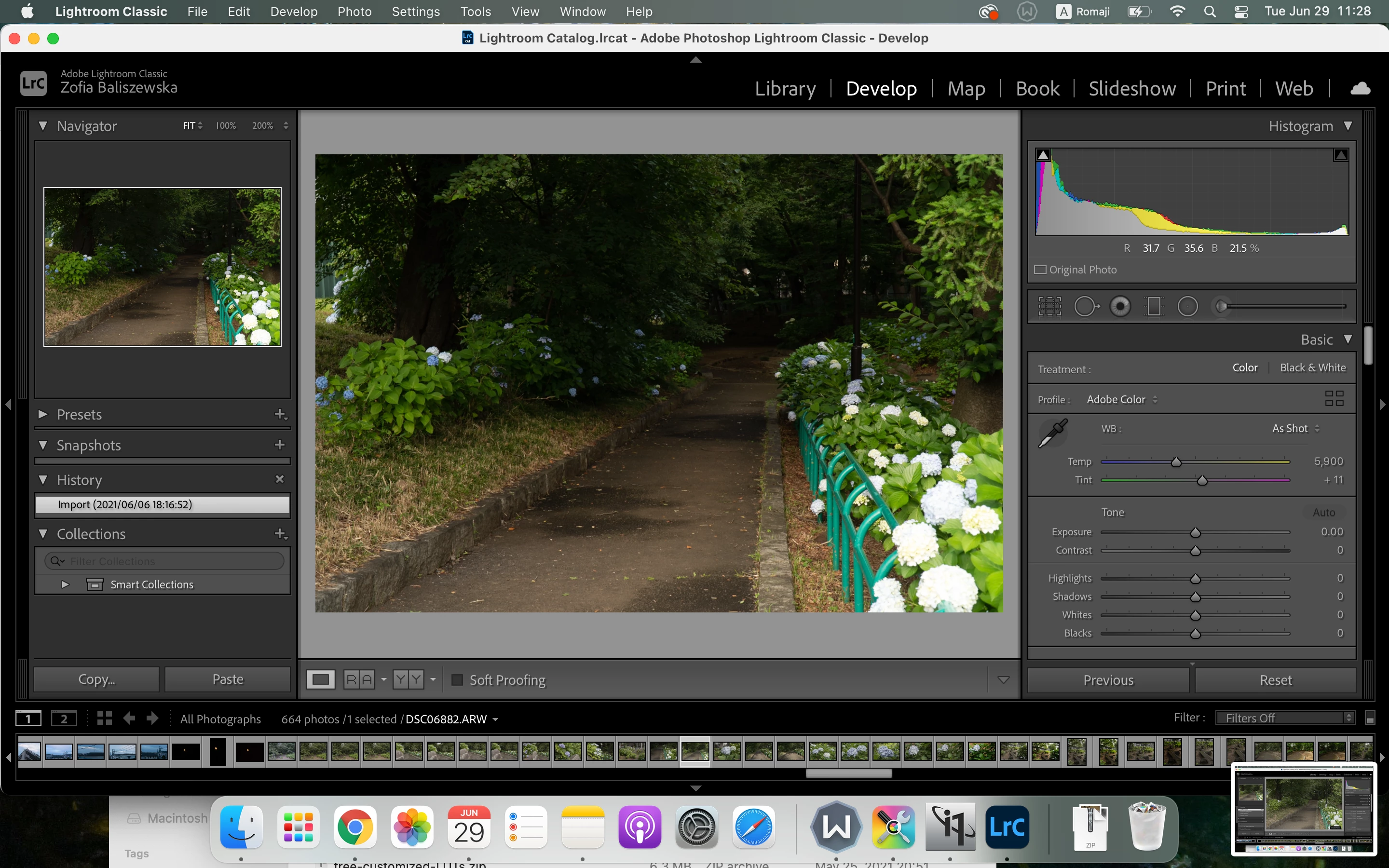Image resolution: width=1389 pixels, height=868 pixels.
Task: Select the Crop Overlay tool icon
Action: [1050, 307]
